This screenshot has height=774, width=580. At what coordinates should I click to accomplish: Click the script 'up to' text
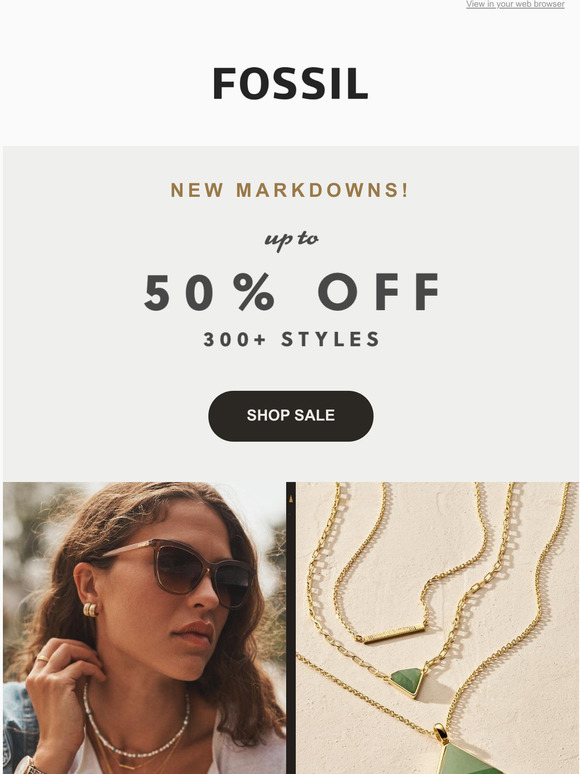click(x=292, y=240)
